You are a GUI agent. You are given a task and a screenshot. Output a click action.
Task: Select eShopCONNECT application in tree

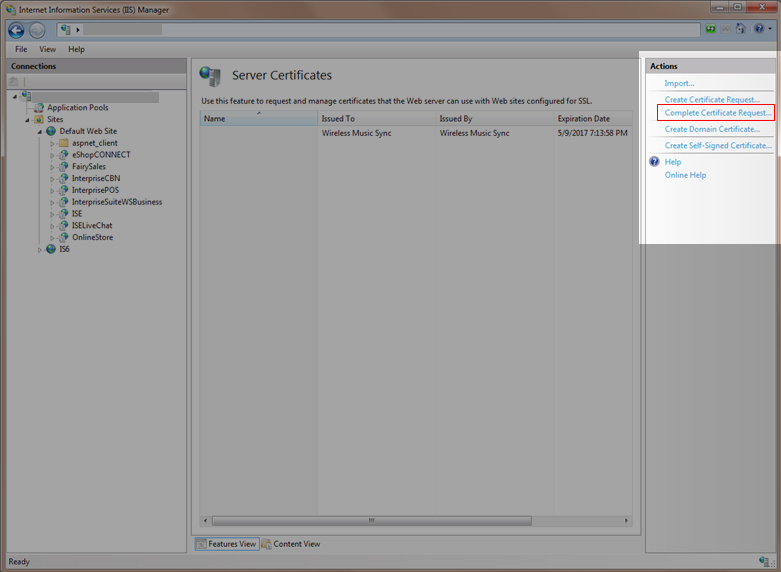(x=100, y=155)
